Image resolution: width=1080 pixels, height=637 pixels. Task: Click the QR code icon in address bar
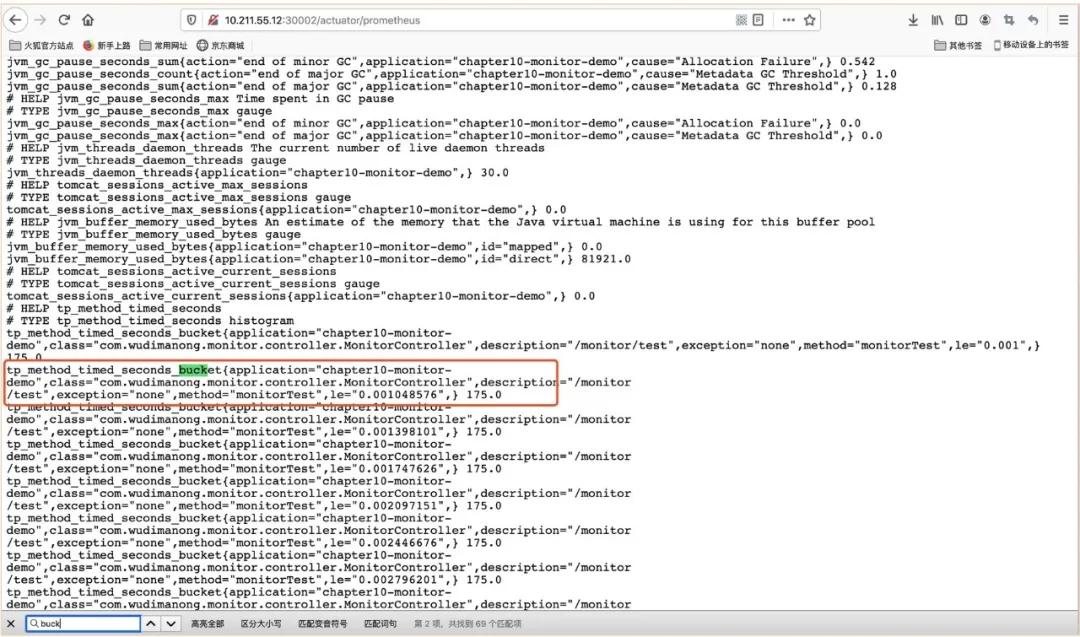coord(741,20)
